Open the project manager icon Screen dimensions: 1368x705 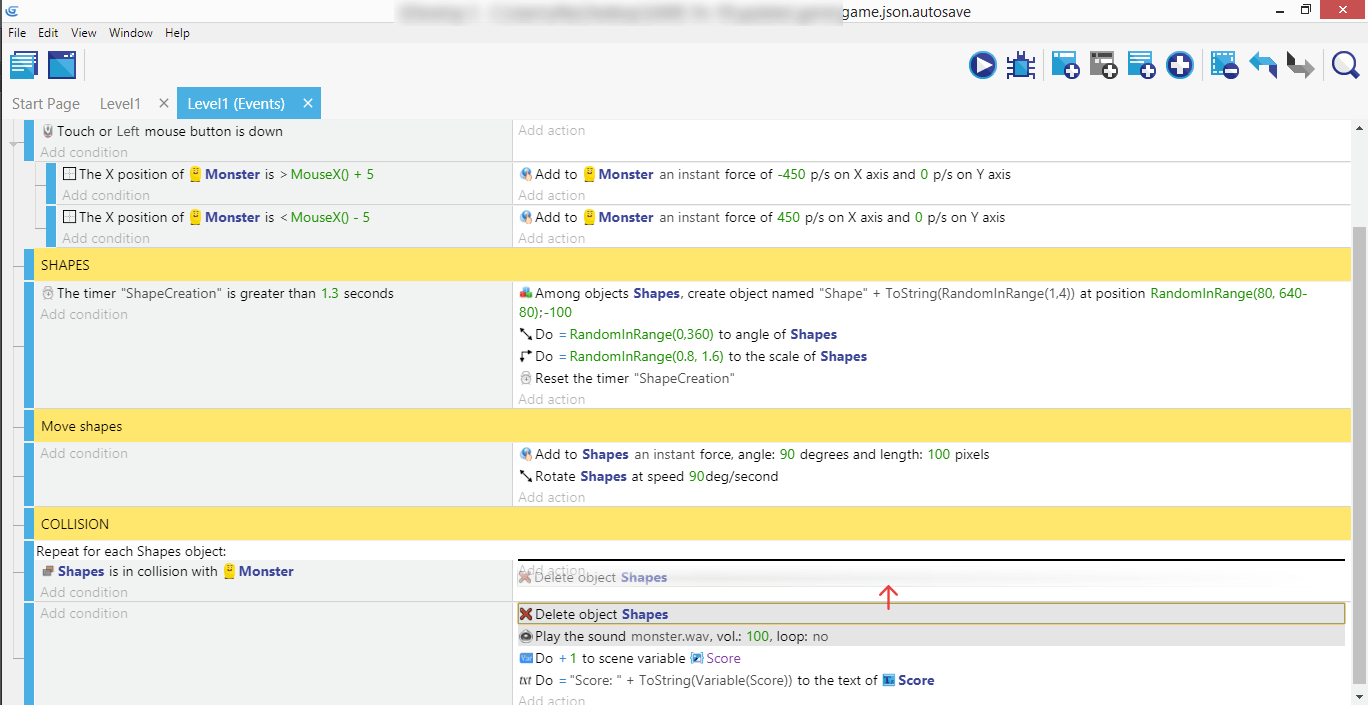pos(24,66)
